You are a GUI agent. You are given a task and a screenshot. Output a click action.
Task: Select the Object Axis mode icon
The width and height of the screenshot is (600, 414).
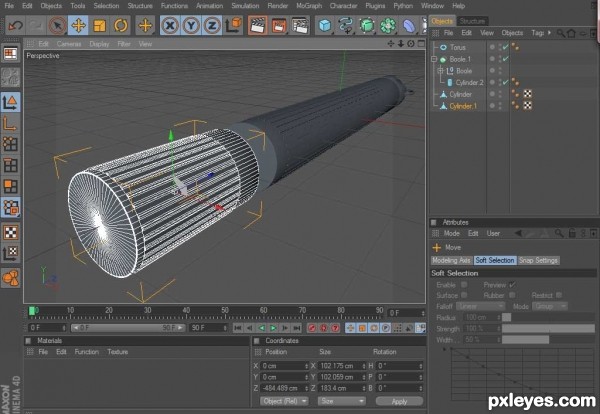(10, 124)
